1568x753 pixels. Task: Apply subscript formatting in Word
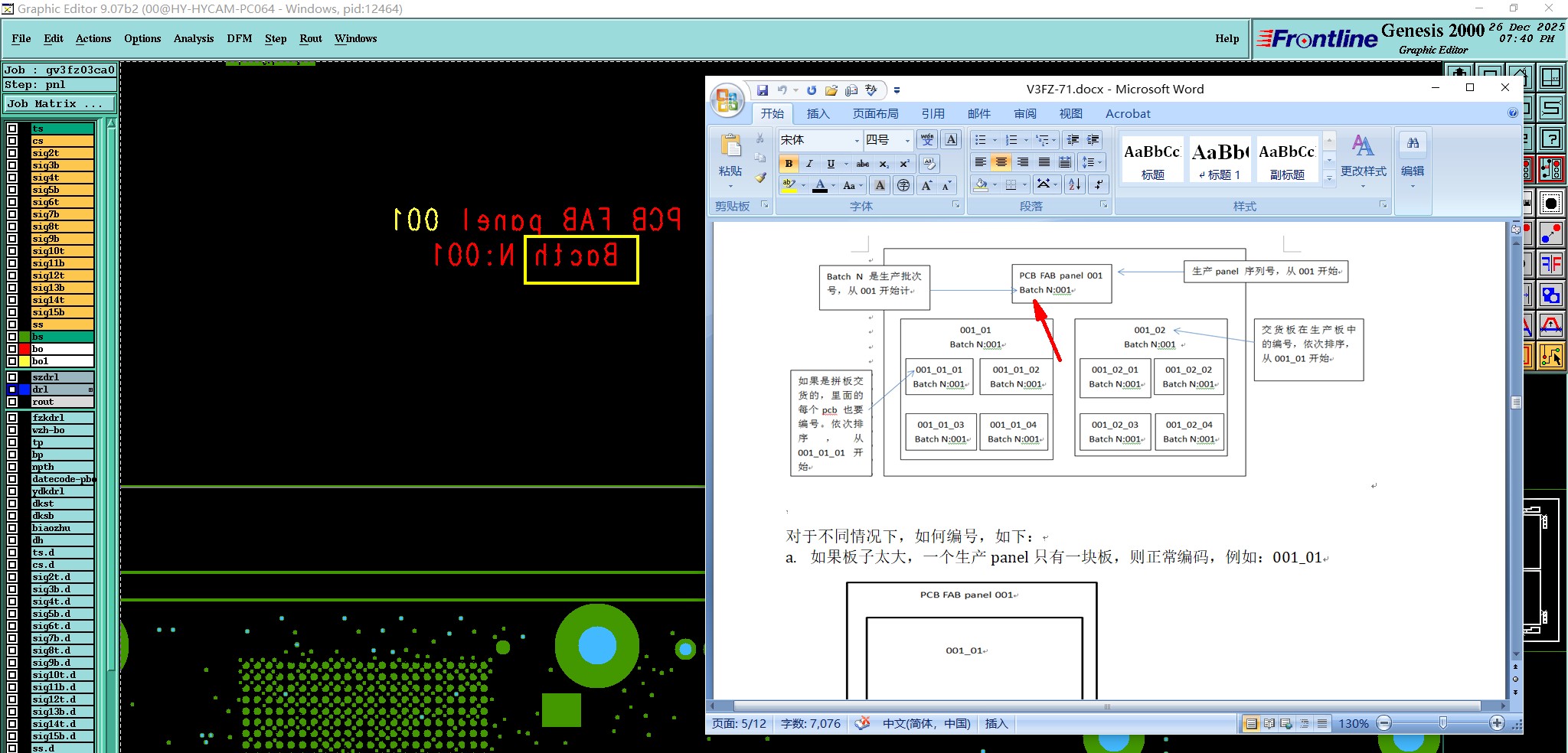click(884, 164)
